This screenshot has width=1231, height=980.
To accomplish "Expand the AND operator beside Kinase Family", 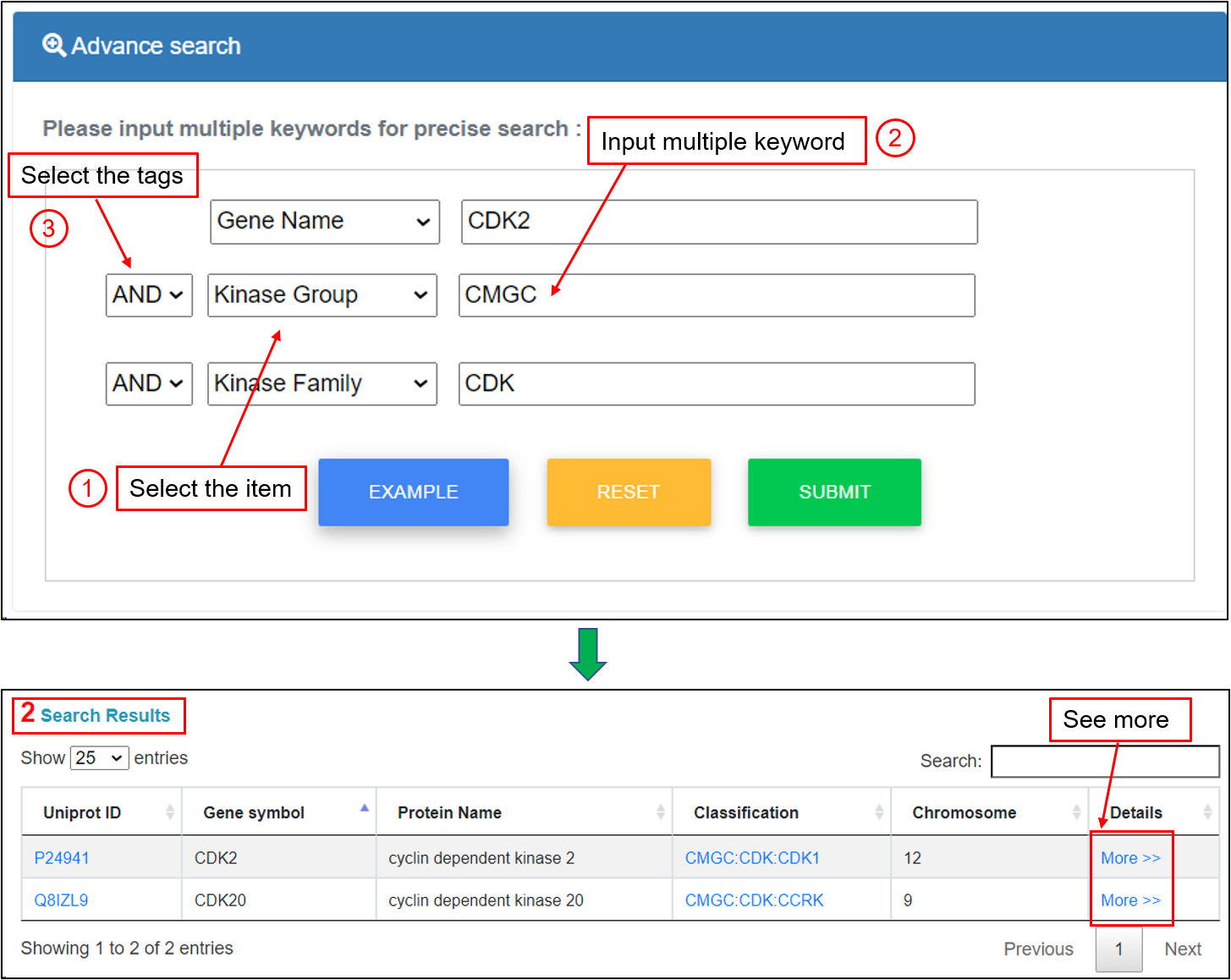I will (x=149, y=384).
